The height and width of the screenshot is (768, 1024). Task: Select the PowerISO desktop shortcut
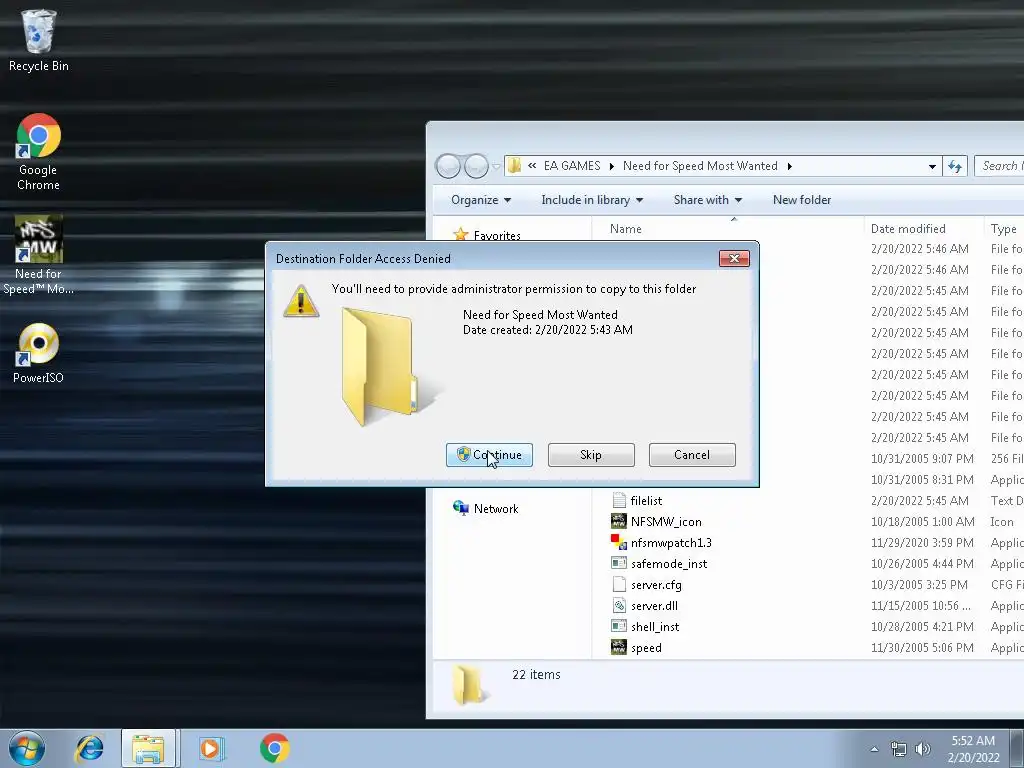click(x=39, y=353)
